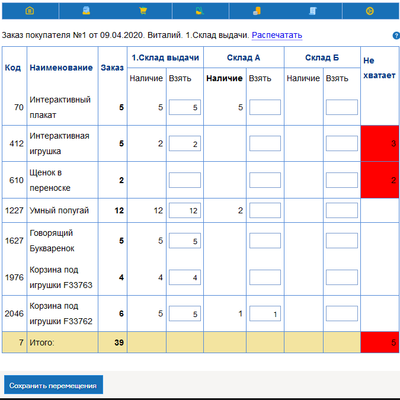Viewport: 400px width, 400px height.
Task: Click the cash register icon in toolbar
Action: point(86,11)
